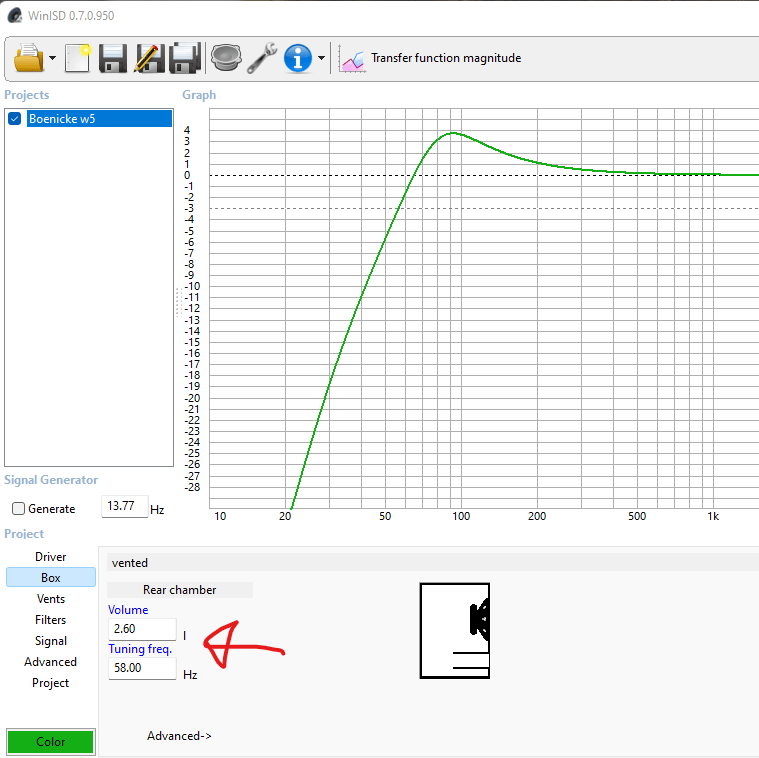
Task: Open a project with the folder icon
Action: coord(29,58)
